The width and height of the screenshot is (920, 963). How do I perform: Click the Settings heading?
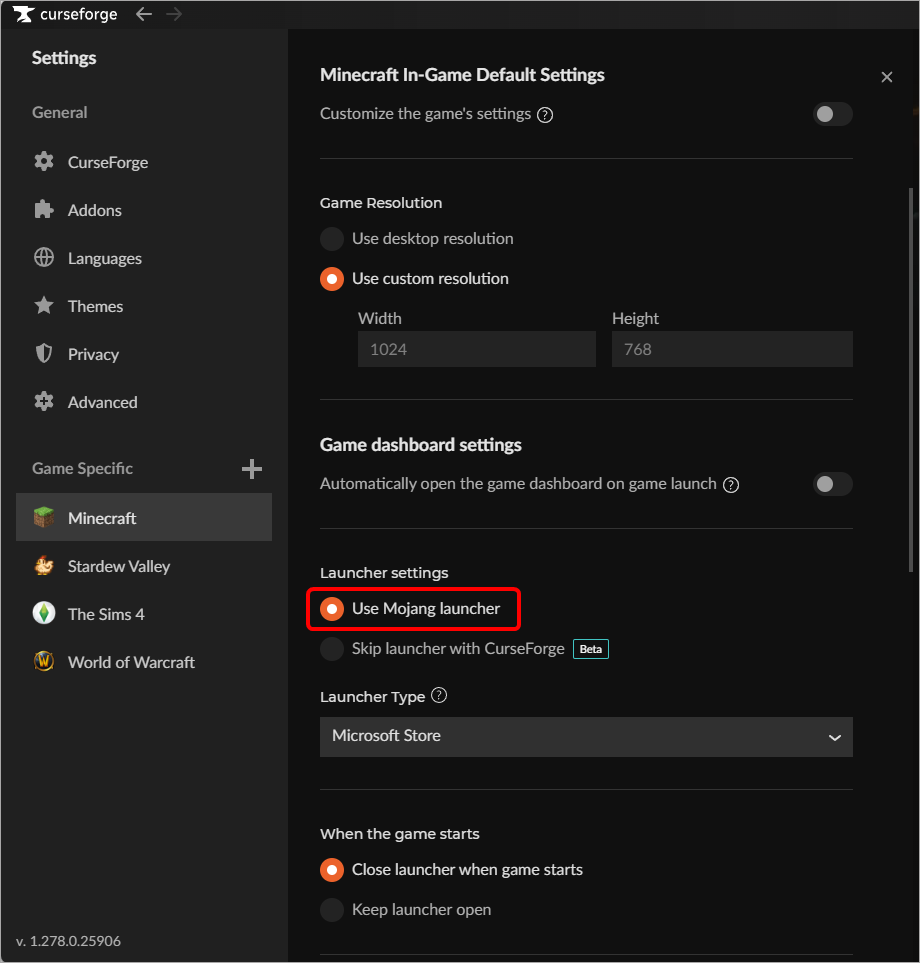tap(64, 58)
